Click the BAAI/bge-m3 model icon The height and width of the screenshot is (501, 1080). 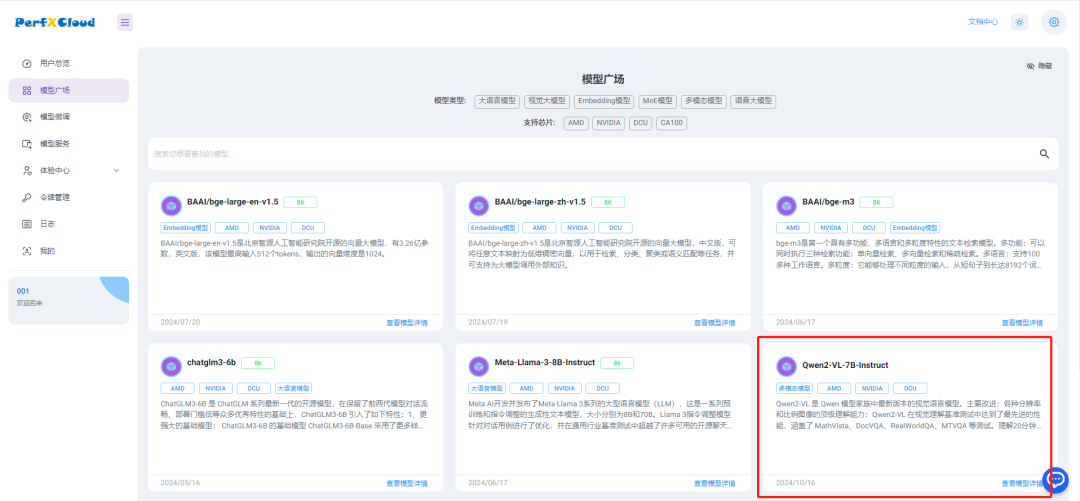[787, 205]
